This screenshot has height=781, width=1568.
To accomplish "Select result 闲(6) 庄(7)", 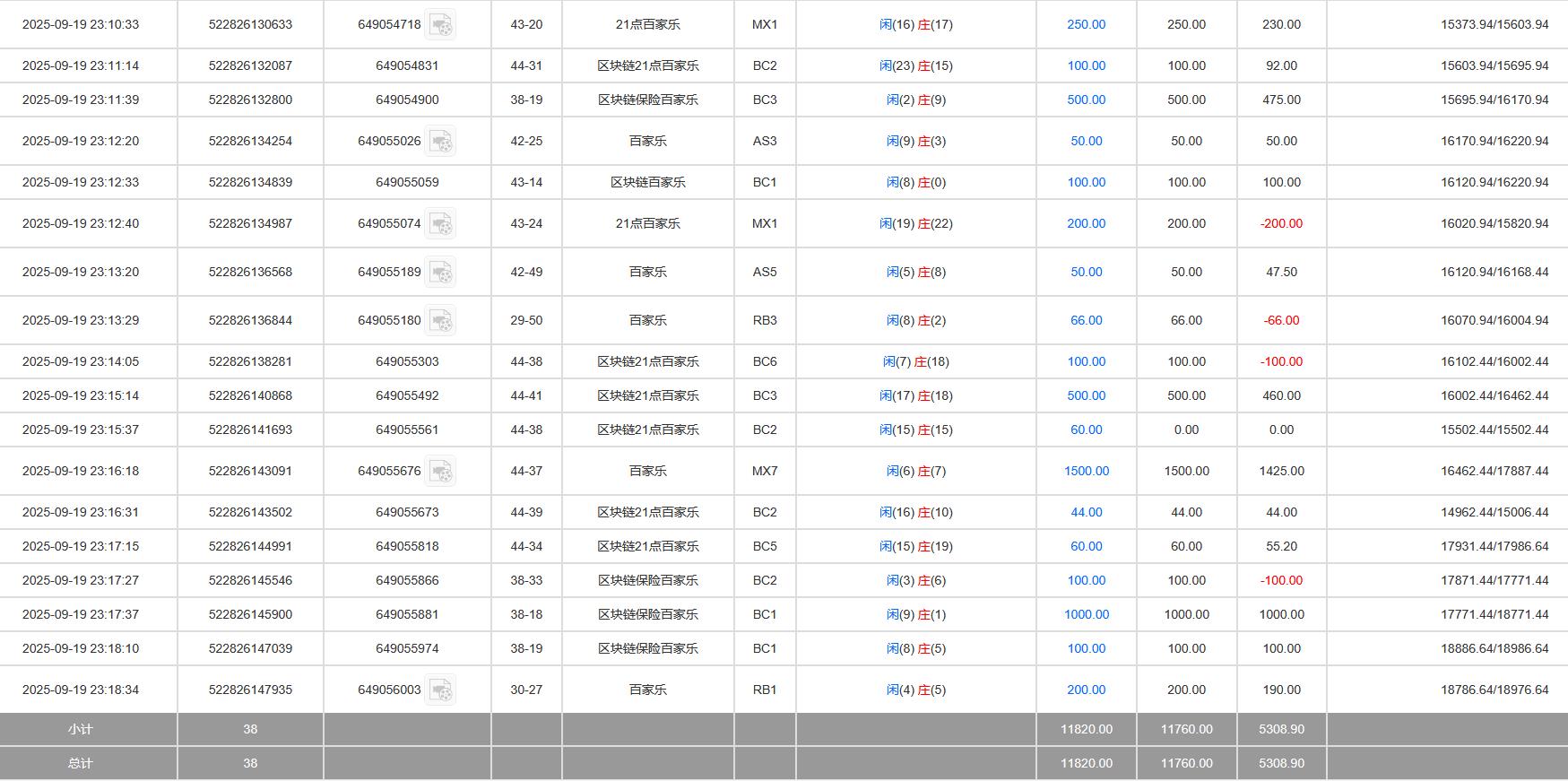I will tap(916, 471).
